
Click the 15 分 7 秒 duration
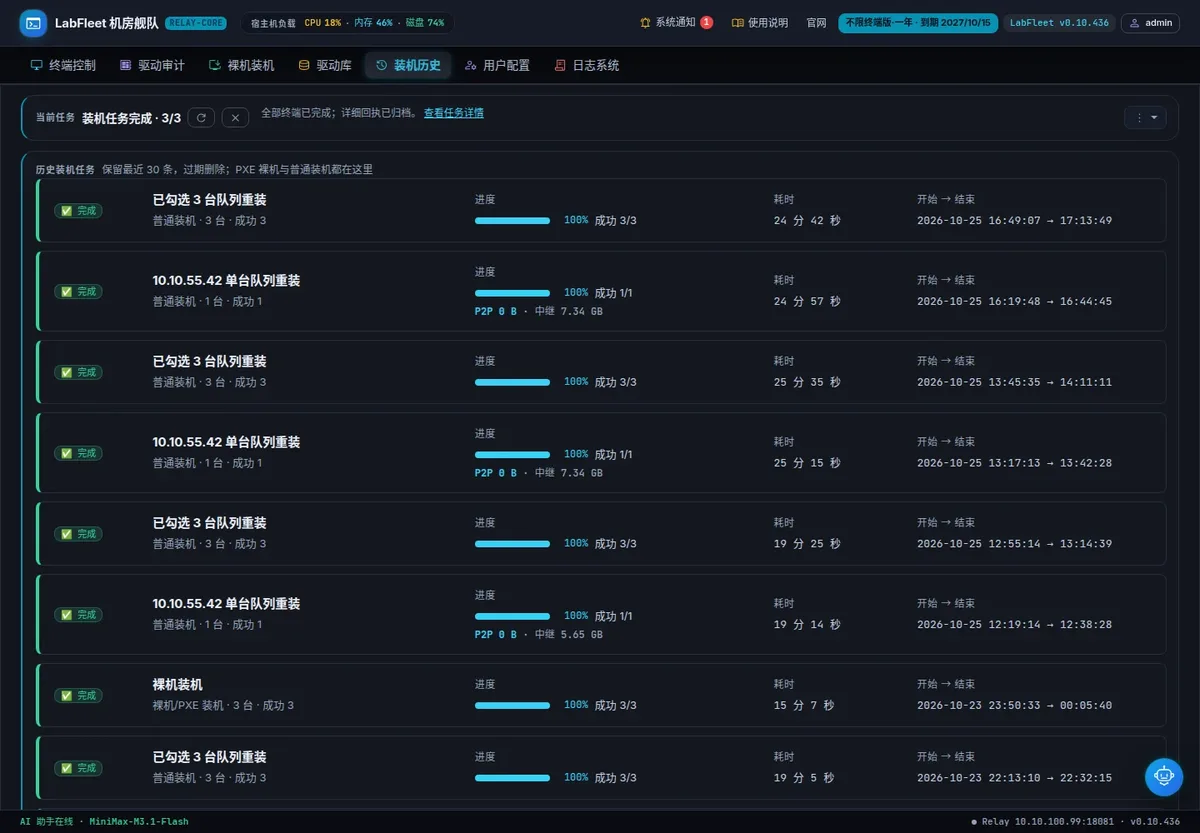(x=804, y=706)
